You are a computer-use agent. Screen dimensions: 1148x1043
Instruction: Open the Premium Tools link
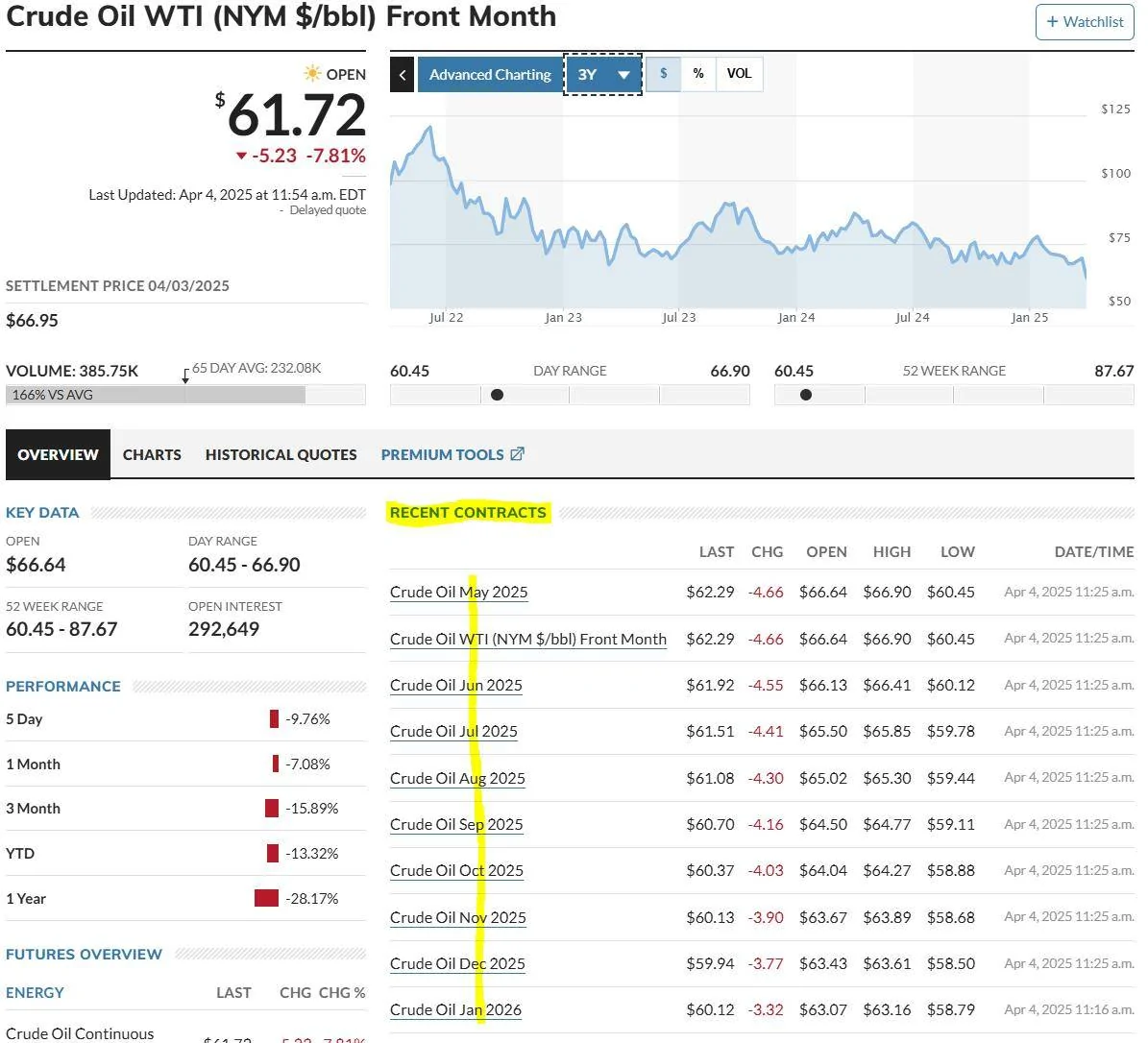point(442,455)
